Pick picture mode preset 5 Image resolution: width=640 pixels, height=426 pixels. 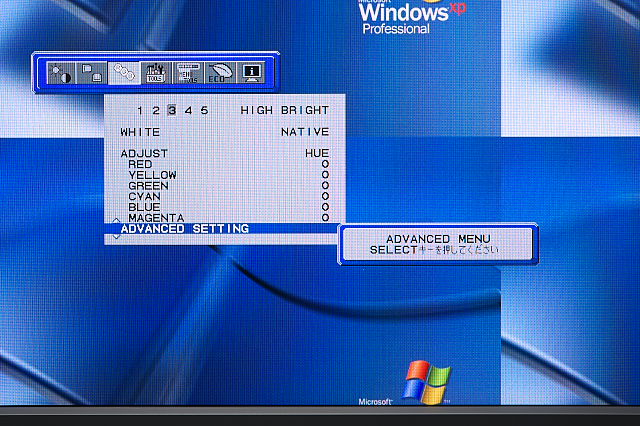pyautogui.click(x=204, y=111)
